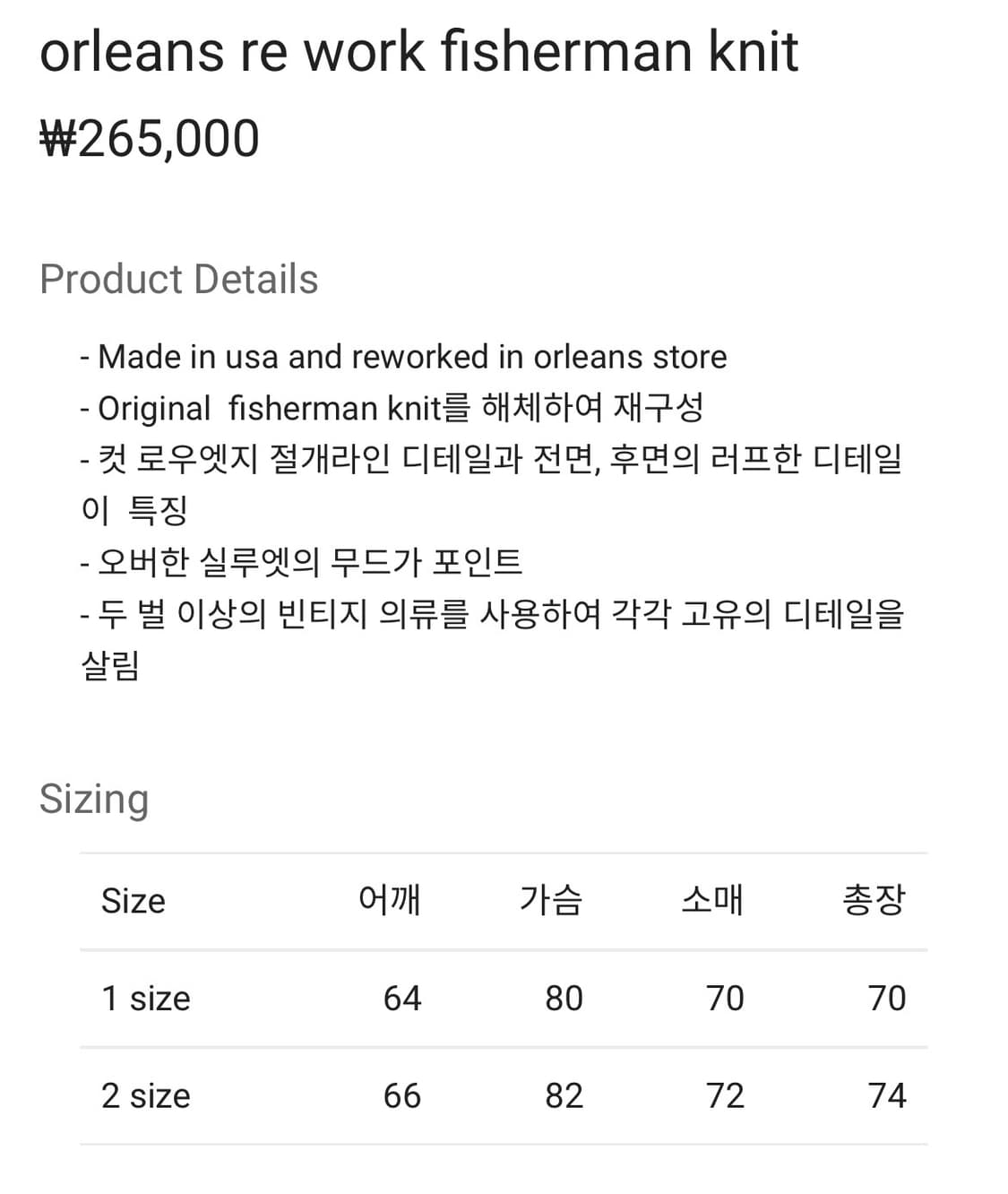Click the ₩265,000 price text
1008x1194 pixels.
(150, 139)
